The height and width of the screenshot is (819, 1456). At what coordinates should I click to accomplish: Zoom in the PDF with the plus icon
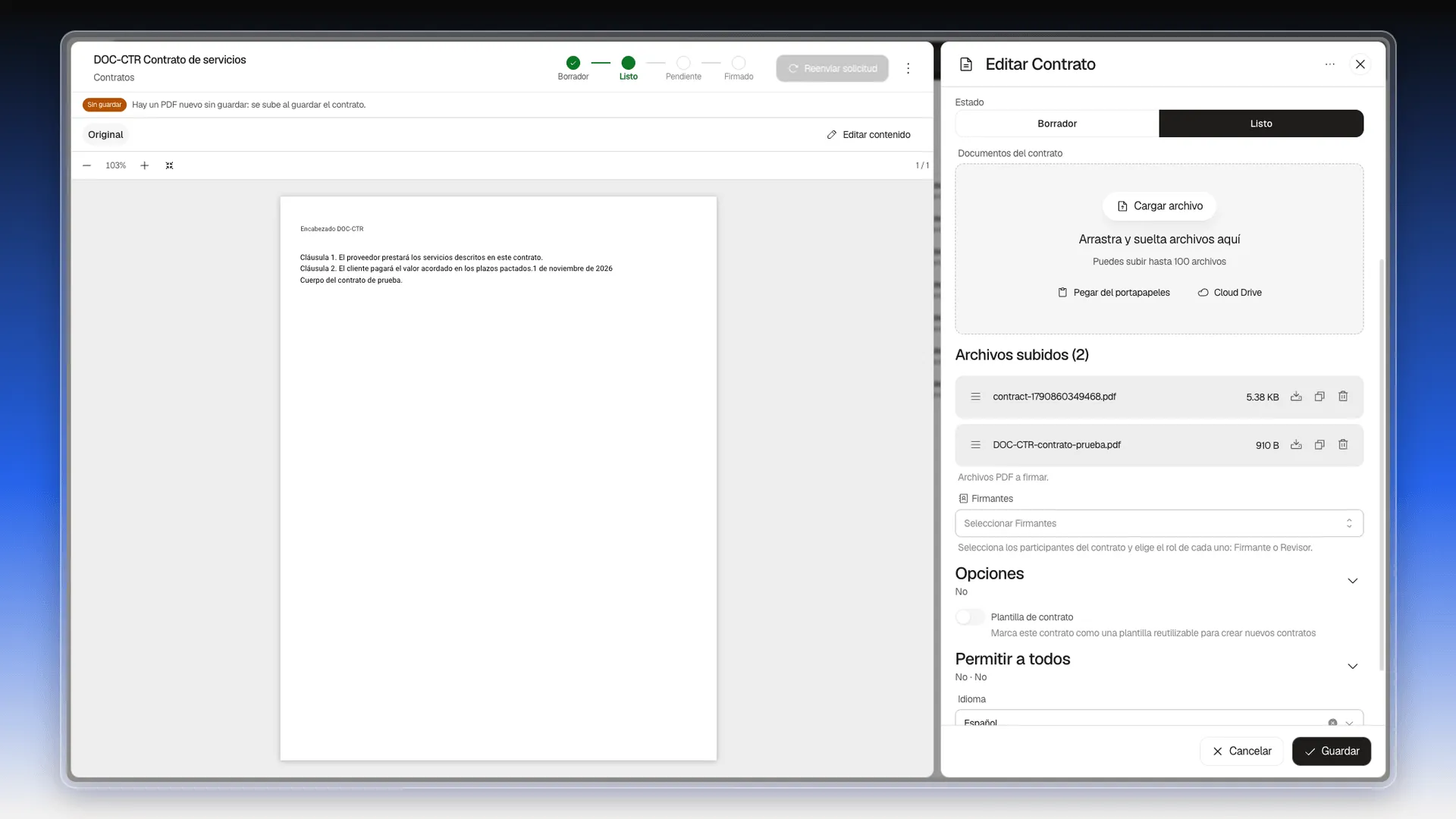point(144,165)
